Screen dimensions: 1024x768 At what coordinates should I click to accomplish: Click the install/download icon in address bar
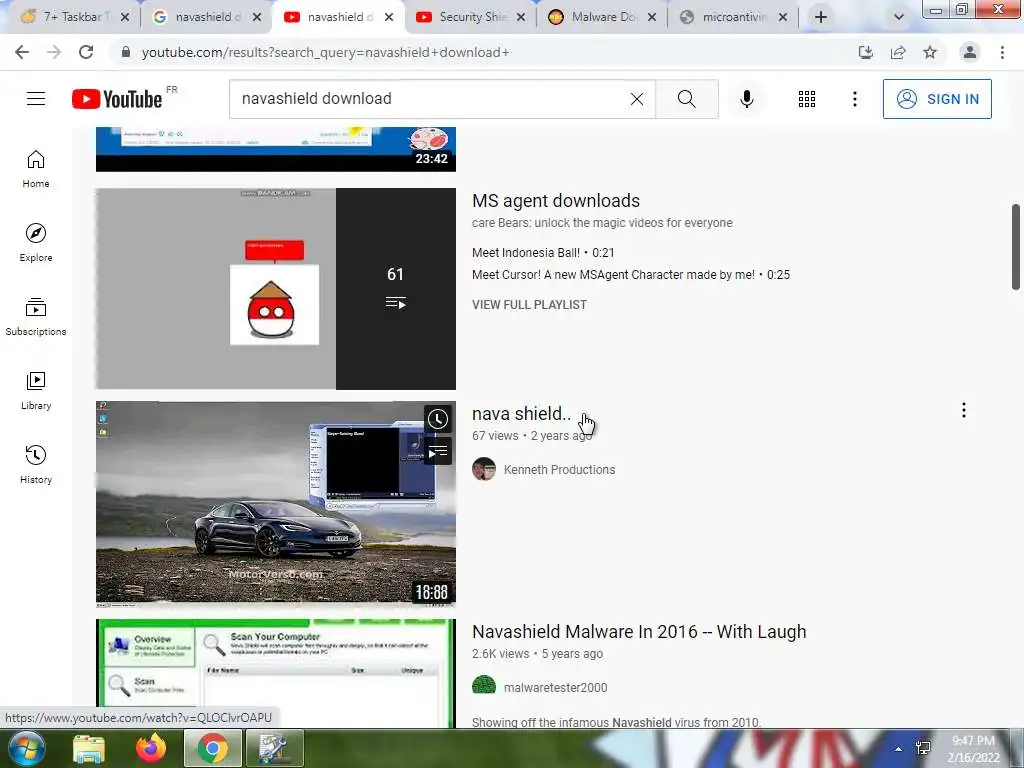[x=865, y=52]
